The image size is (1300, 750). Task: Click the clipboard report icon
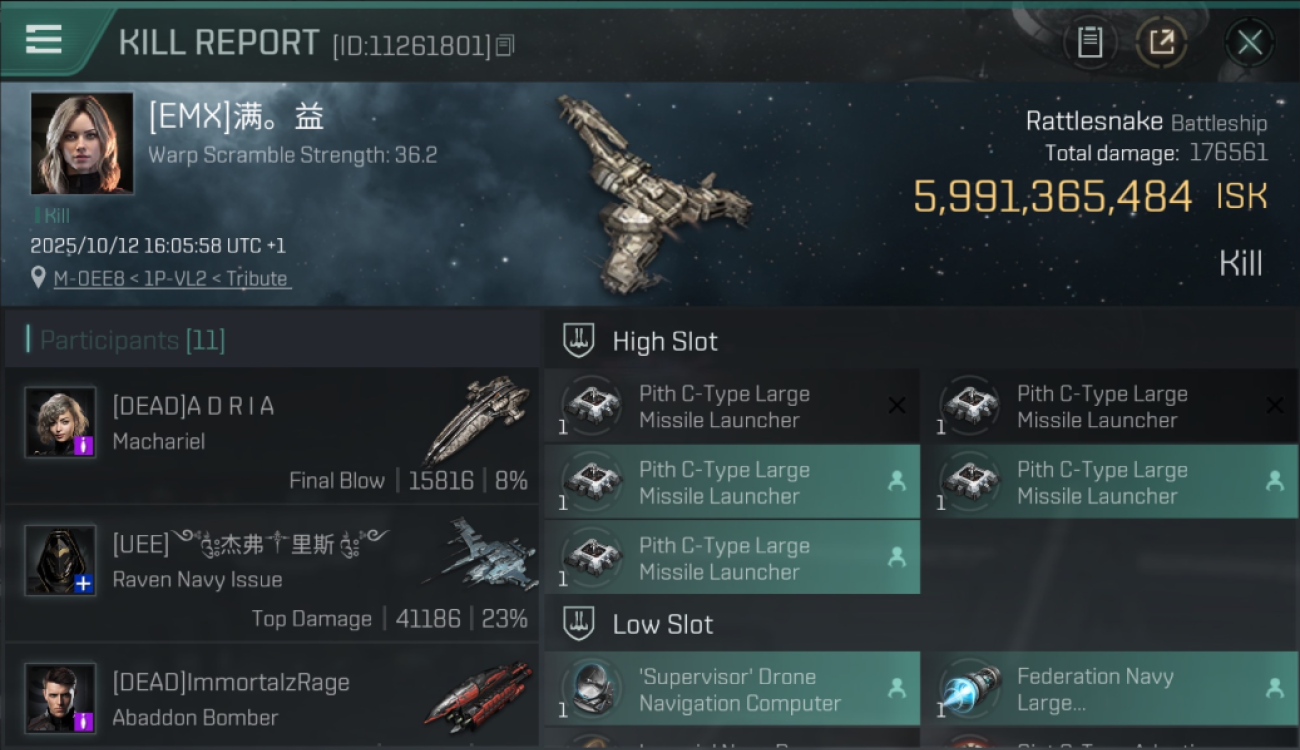pos(1090,42)
